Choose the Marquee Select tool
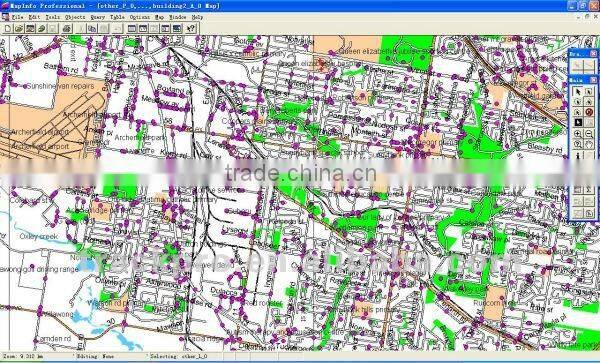 pos(589,91)
